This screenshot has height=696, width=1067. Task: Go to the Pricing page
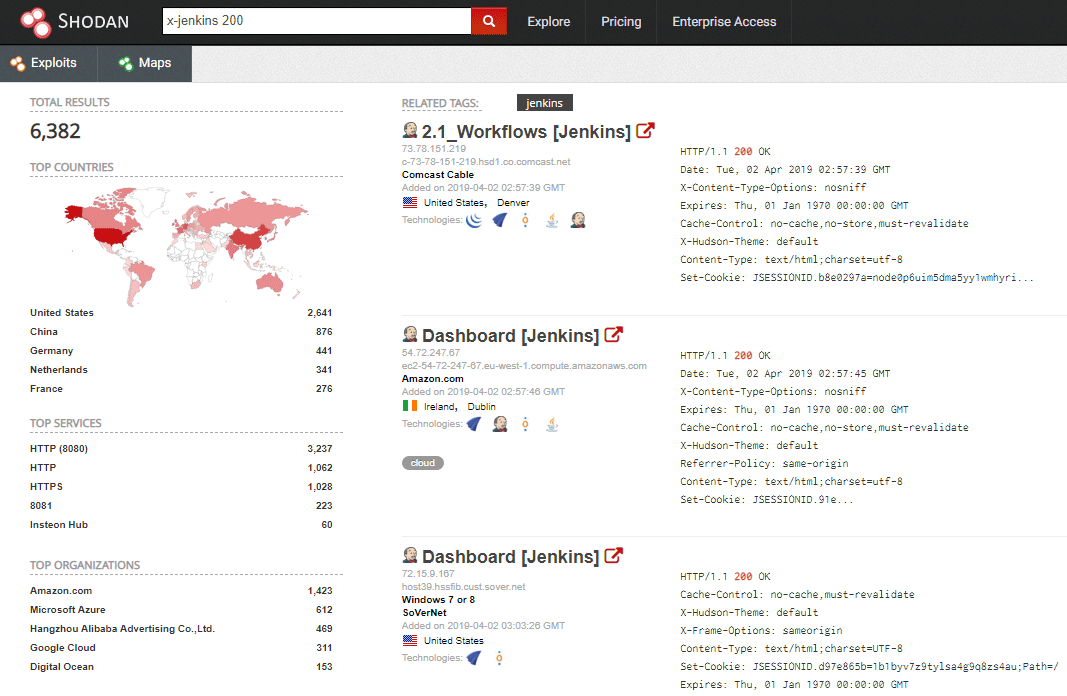(x=621, y=22)
